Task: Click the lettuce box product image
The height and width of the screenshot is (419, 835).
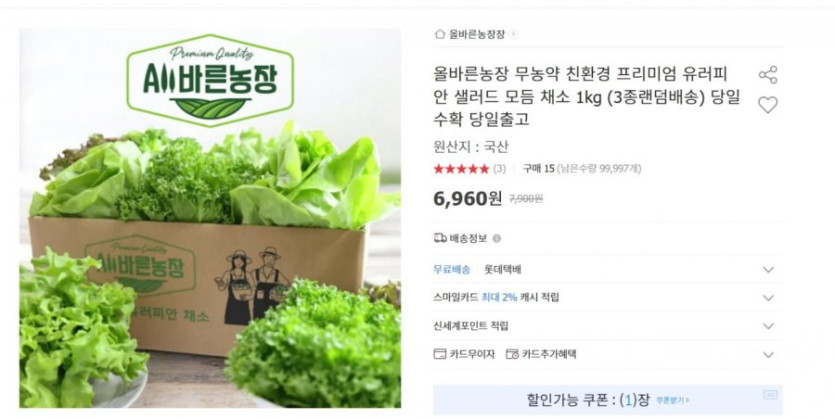Action: pyautogui.click(x=210, y=218)
